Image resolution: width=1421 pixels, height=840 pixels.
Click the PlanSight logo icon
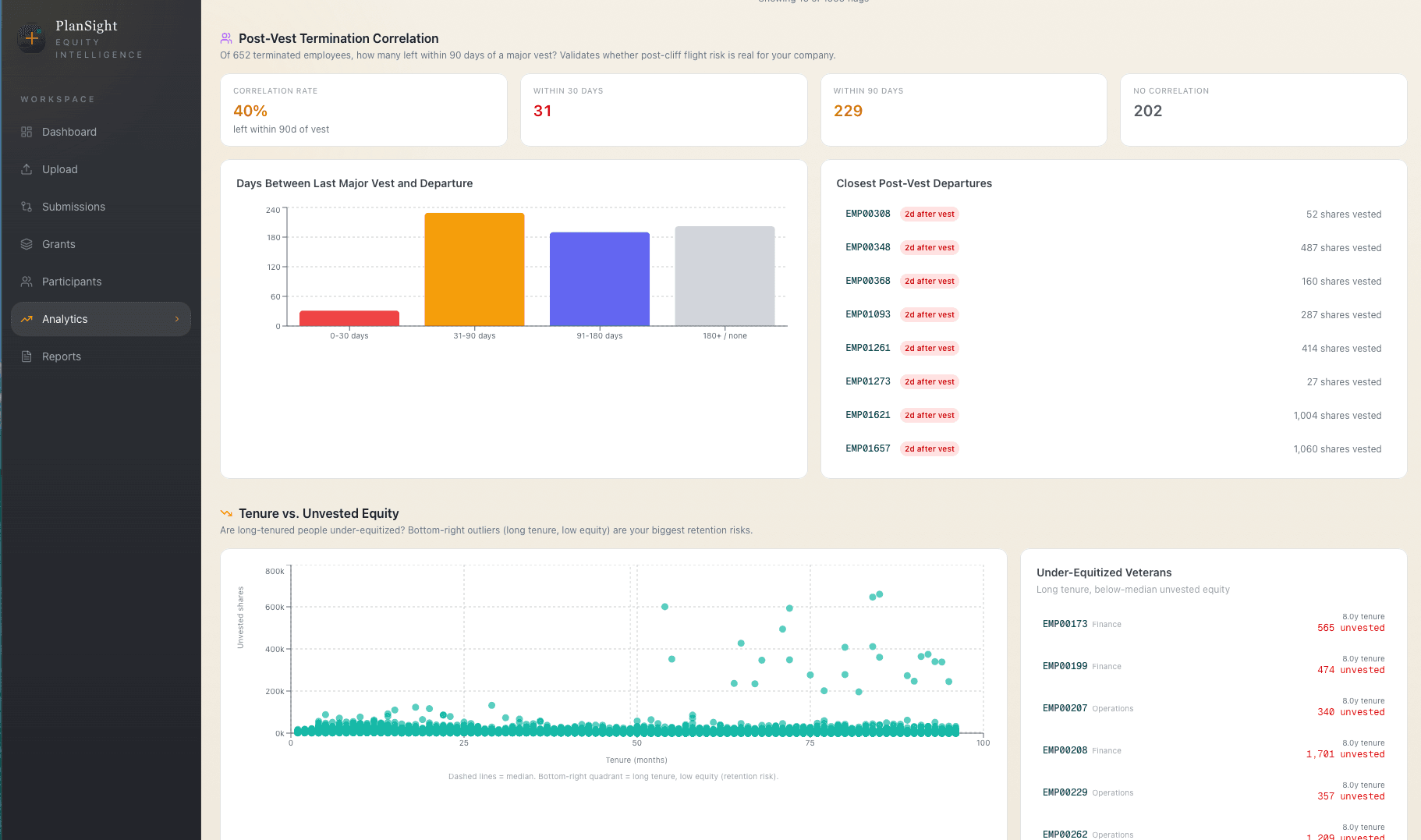pyautogui.click(x=31, y=37)
